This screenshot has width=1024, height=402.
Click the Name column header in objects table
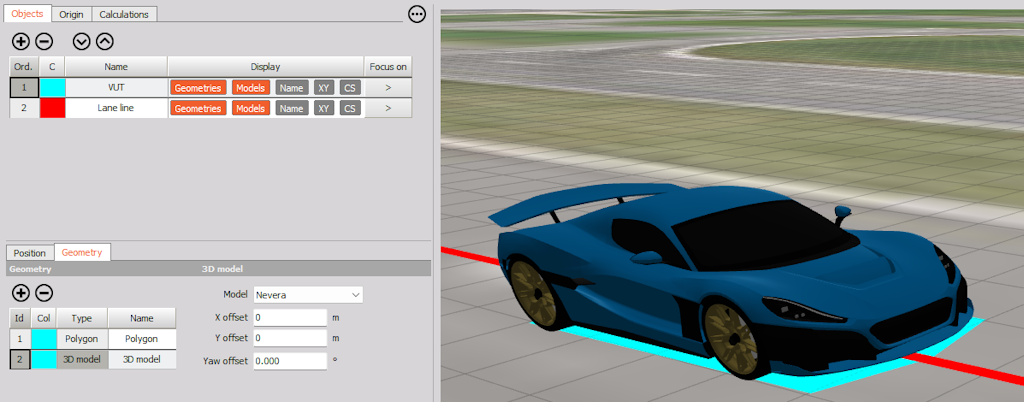click(116, 67)
